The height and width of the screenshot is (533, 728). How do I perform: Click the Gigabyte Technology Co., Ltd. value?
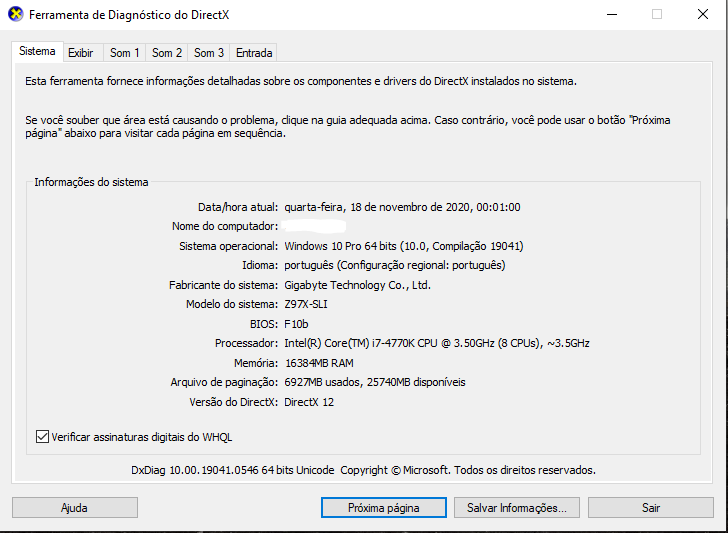pos(358,285)
